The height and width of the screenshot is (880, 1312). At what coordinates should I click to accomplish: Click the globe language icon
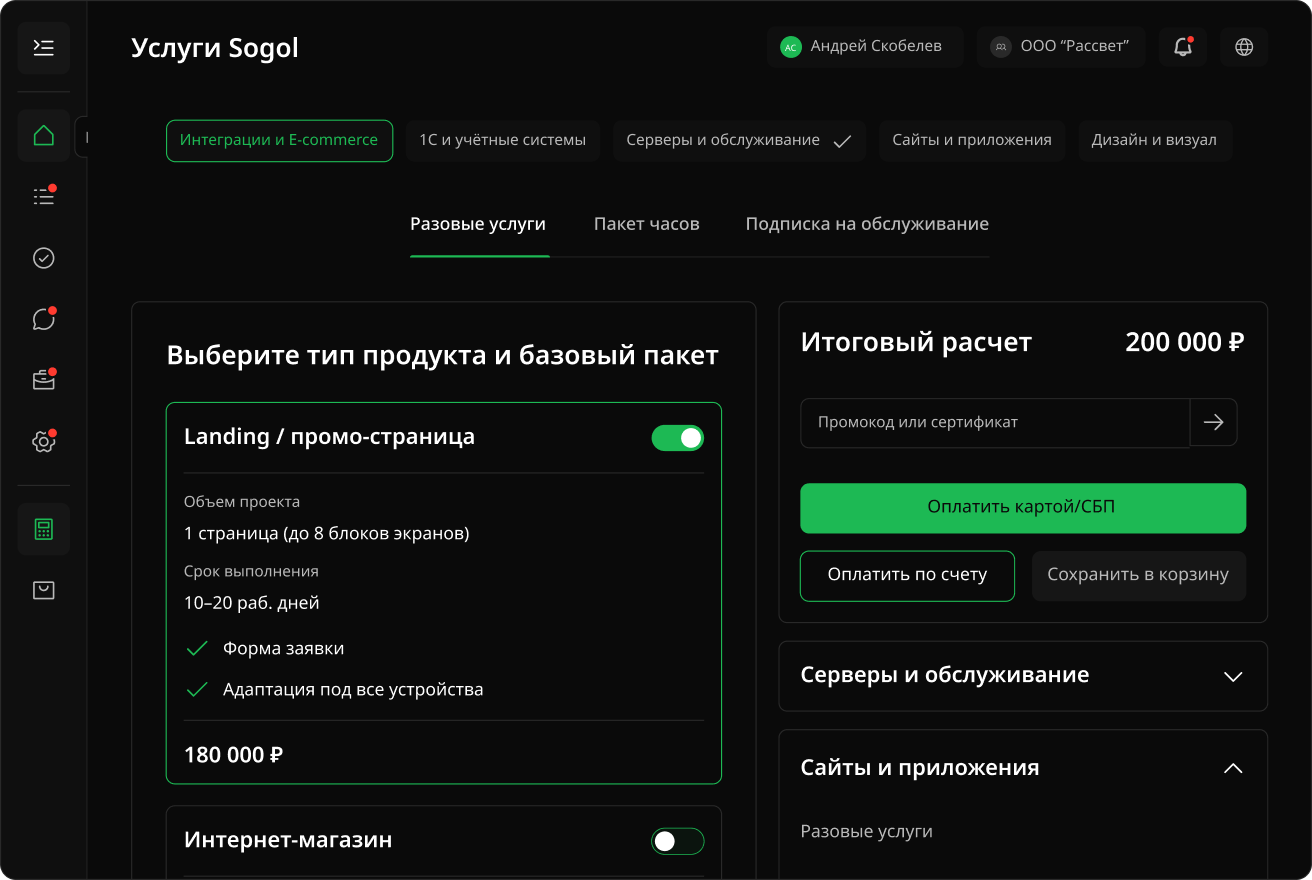tap(1244, 47)
